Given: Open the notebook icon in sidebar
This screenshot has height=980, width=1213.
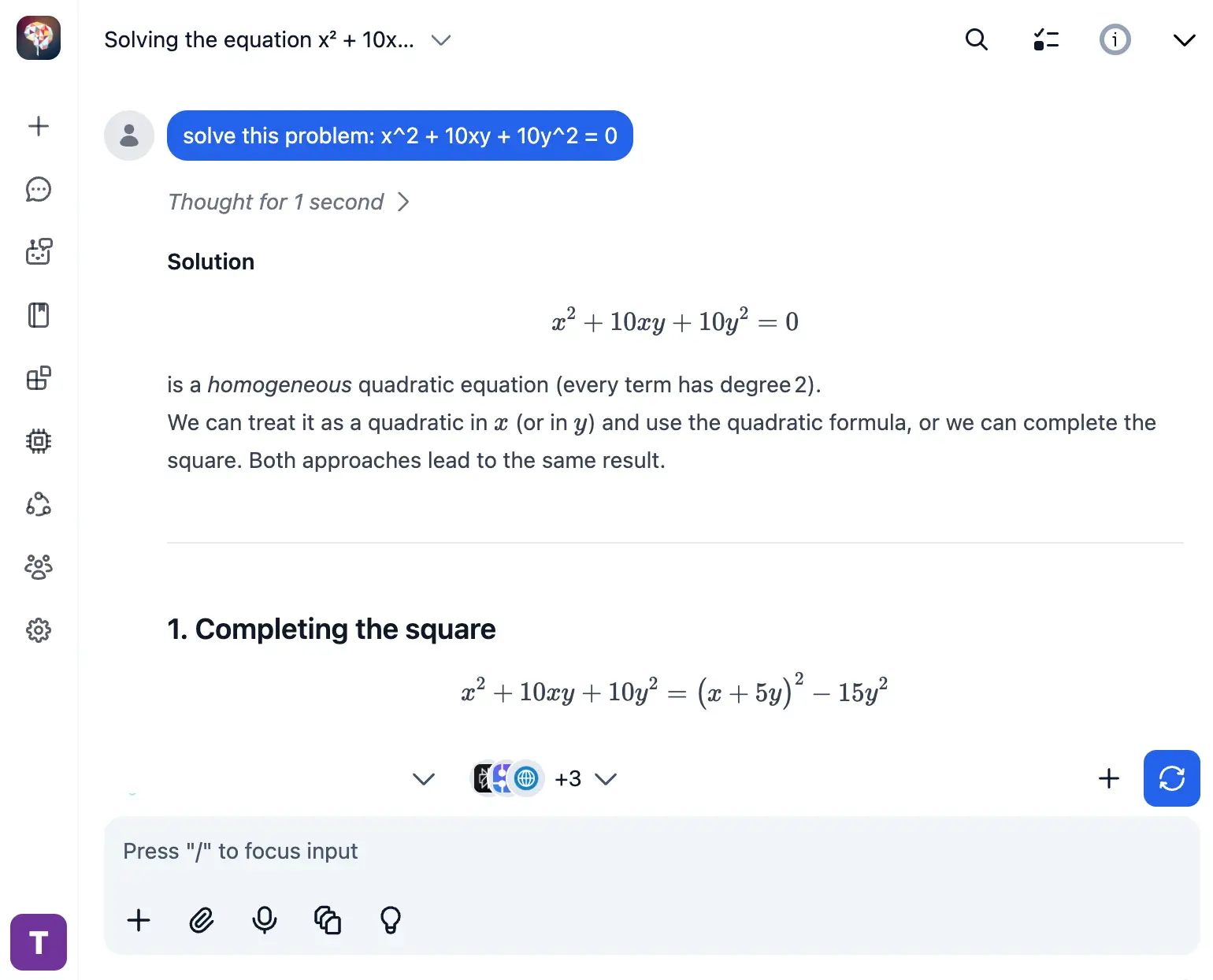Looking at the screenshot, I should [39, 315].
